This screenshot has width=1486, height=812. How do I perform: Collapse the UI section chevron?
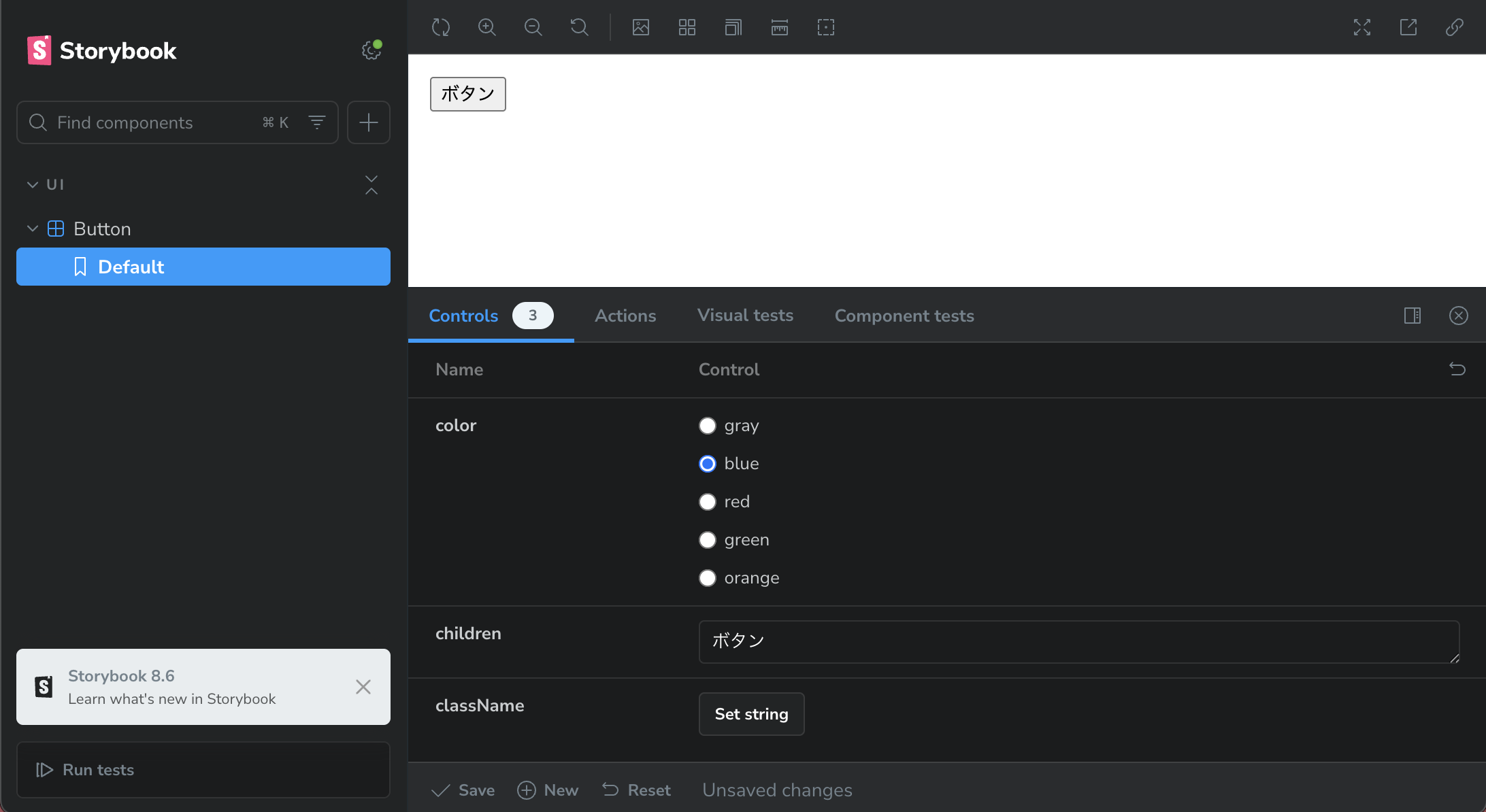click(x=33, y=185)
